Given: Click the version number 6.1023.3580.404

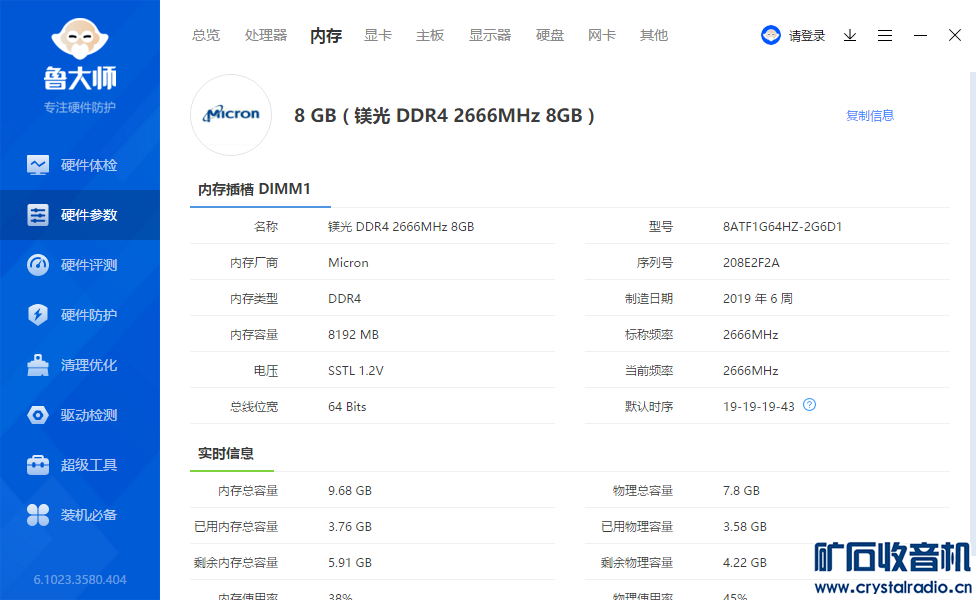Looking at the screenshot, I should point(80,580).
